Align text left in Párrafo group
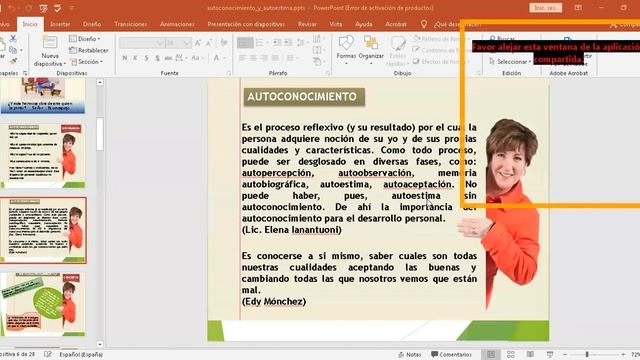 point(242,58)
